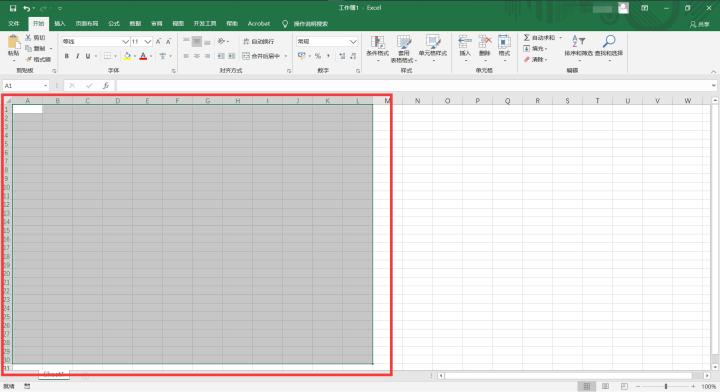
Task: Click the Delete Cells icon
Action: tap(485, 42)
